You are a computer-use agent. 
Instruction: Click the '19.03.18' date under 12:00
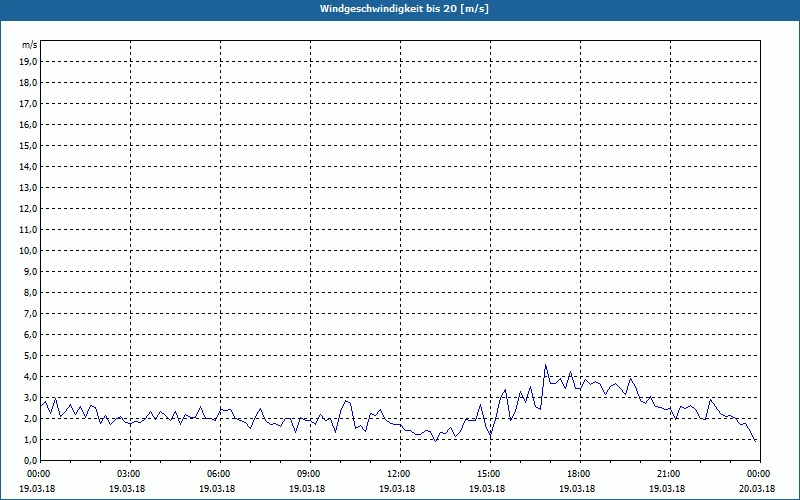[x=397, y=488]
